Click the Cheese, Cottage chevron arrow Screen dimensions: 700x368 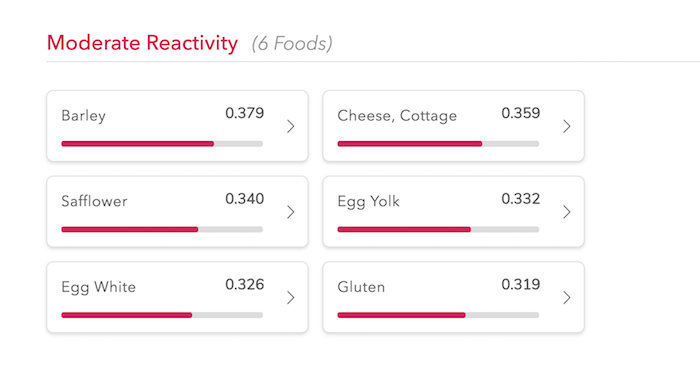coord(567,126)
